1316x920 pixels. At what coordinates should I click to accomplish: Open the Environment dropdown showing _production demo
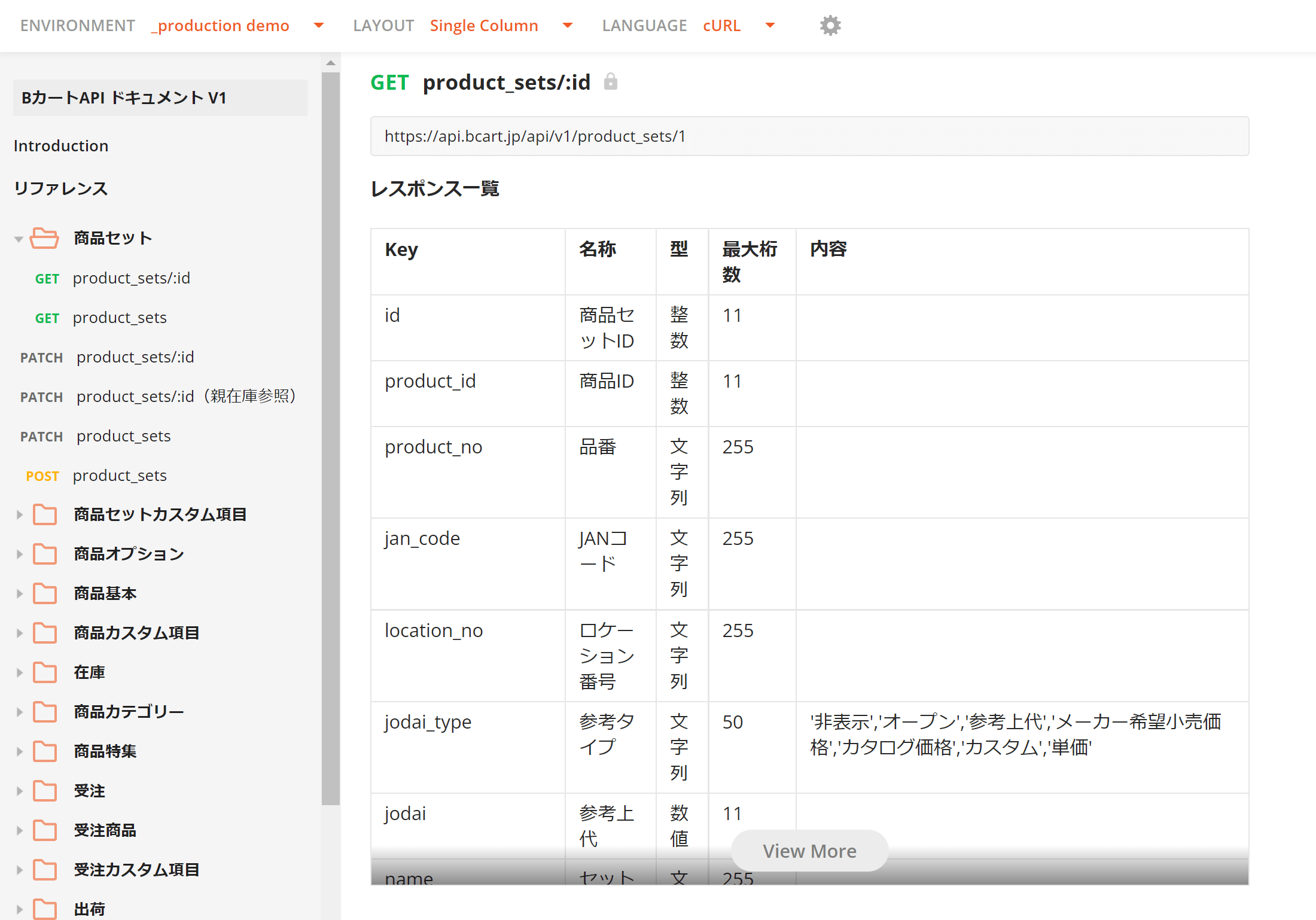click(237, 26)
